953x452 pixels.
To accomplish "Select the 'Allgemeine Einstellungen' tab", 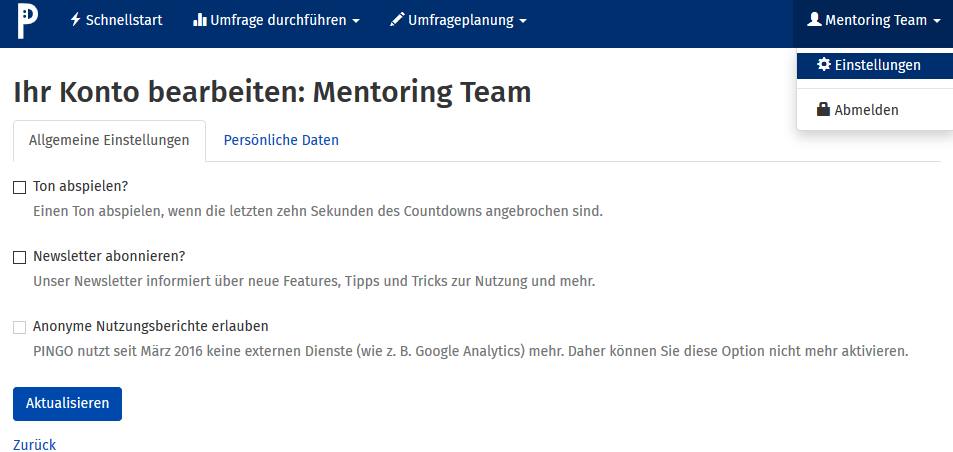I will pos(109,140).
